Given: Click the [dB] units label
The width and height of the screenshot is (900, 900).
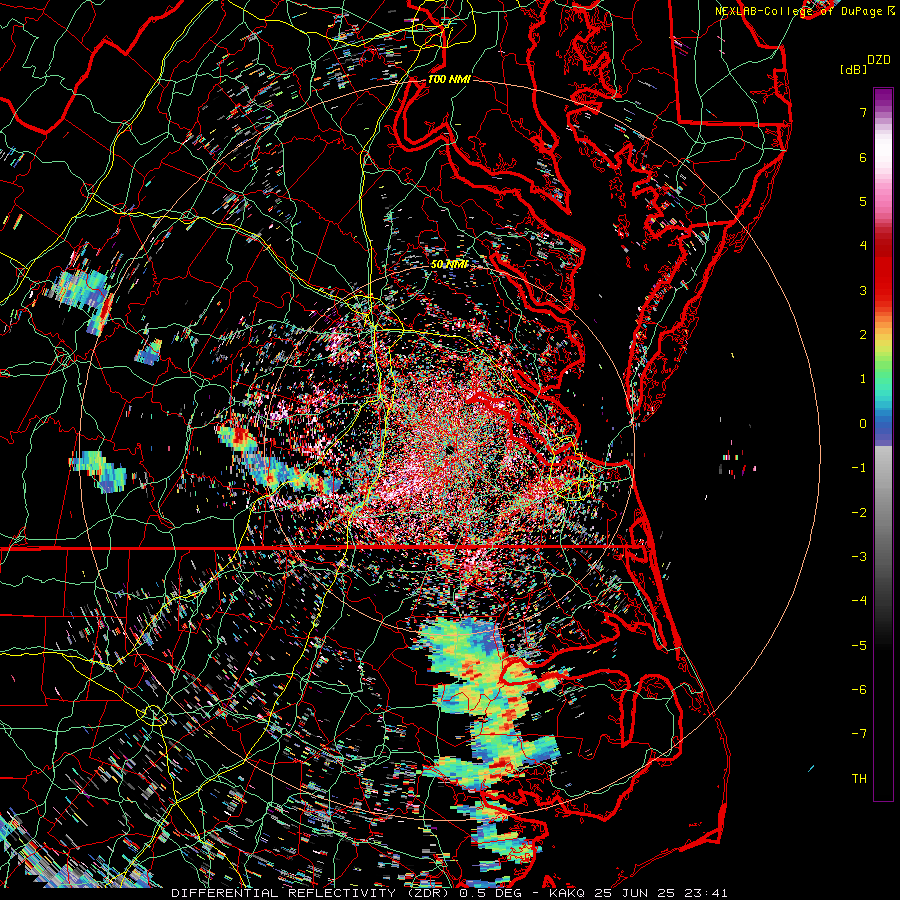Looking at the screenshot, I should [852, 69].
